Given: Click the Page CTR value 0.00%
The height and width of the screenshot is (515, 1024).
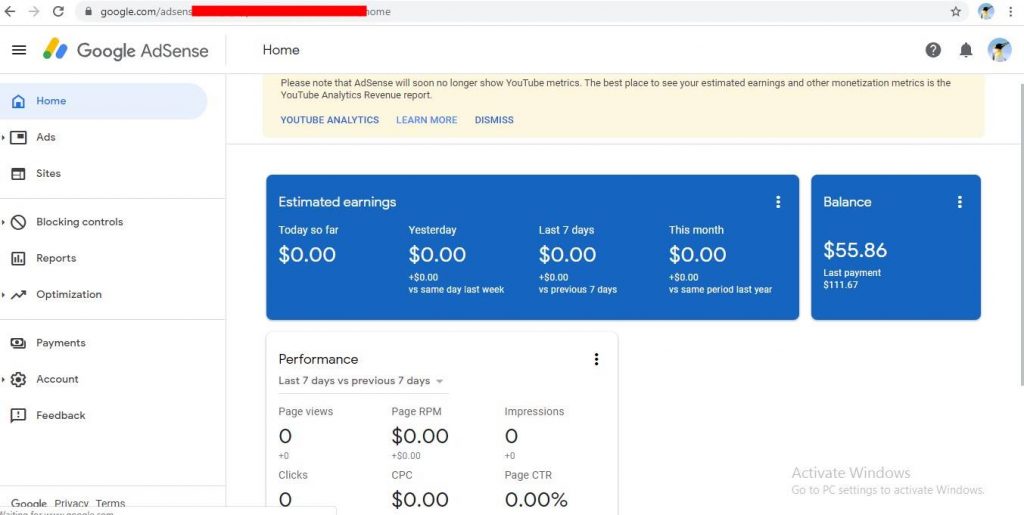Looking at the screenshot, I should tap(536, 500).
